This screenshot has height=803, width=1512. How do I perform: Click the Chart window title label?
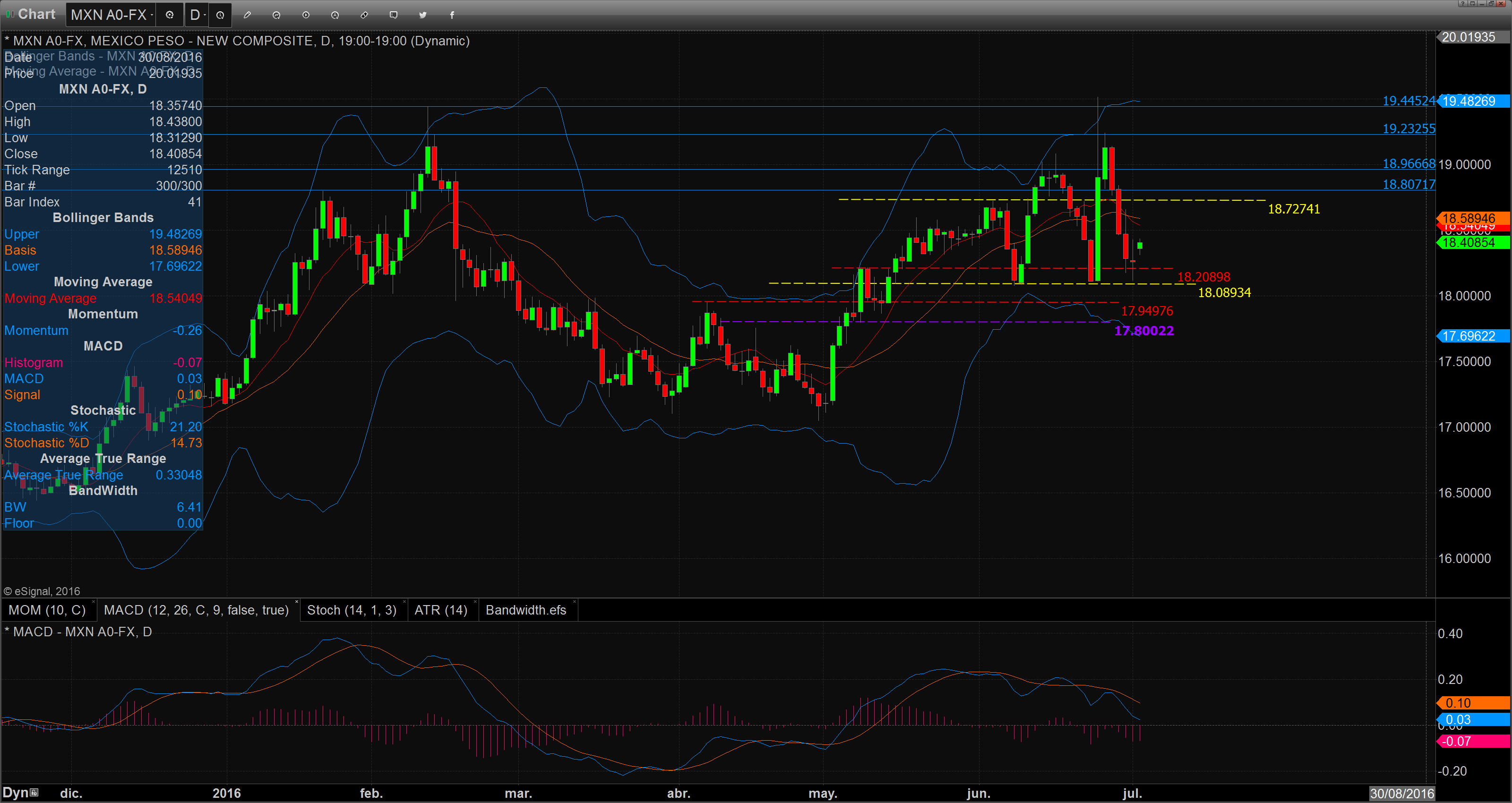[36, 14]
